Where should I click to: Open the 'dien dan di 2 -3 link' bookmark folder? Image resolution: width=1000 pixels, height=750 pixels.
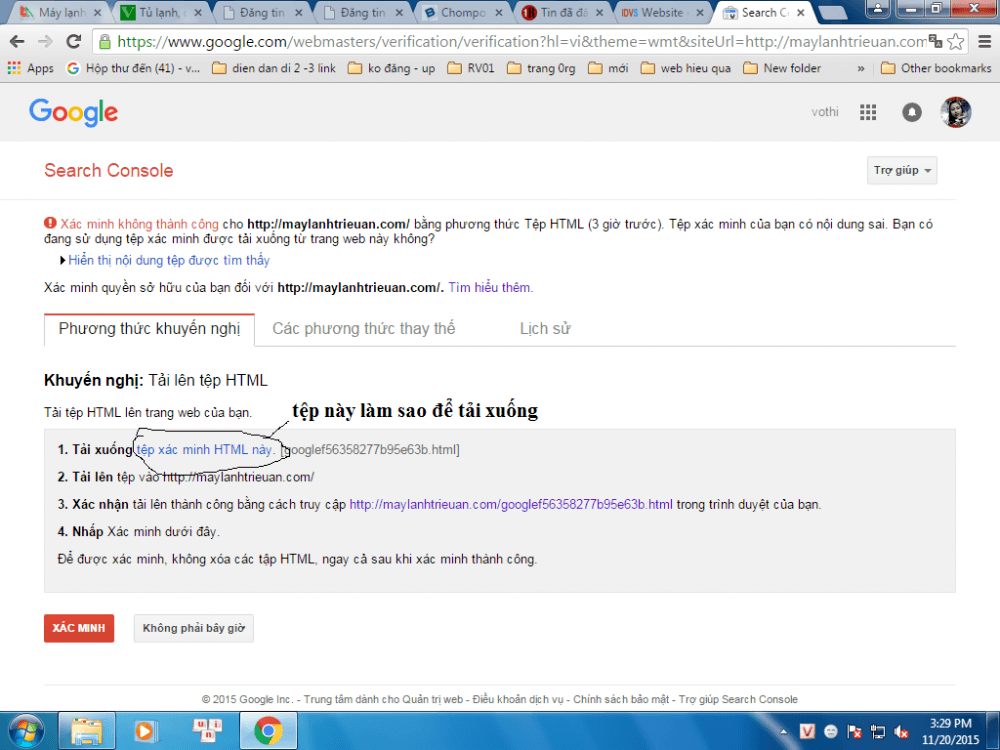274,68
